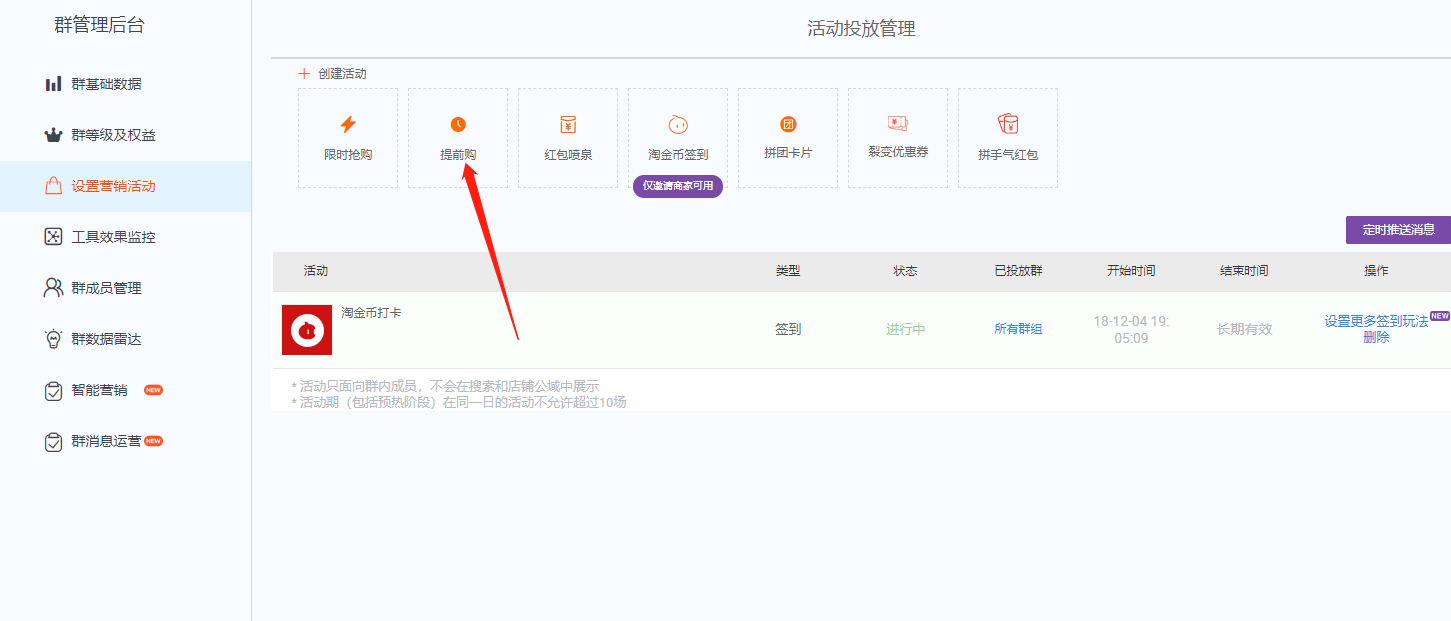Screen dimensions: 1451x621
Task: Click the monitor icon beside 工具效果监控
Action: click(x=53, y=237)
